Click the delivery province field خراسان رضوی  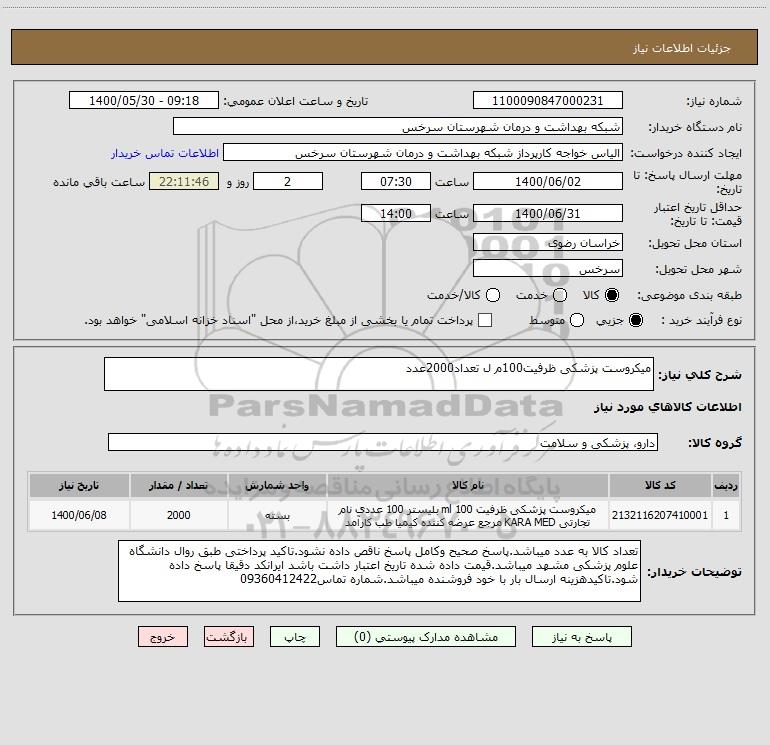tap(548, 243)
